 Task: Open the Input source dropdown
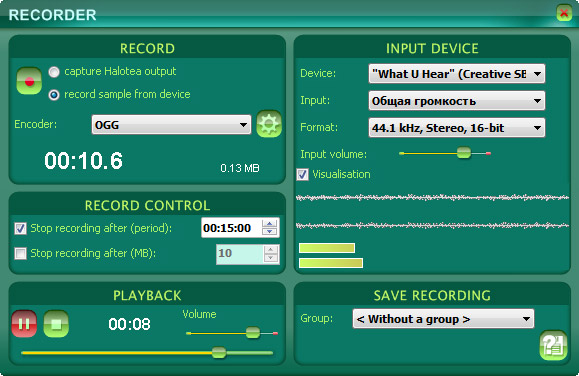click(x=457, y=101)
